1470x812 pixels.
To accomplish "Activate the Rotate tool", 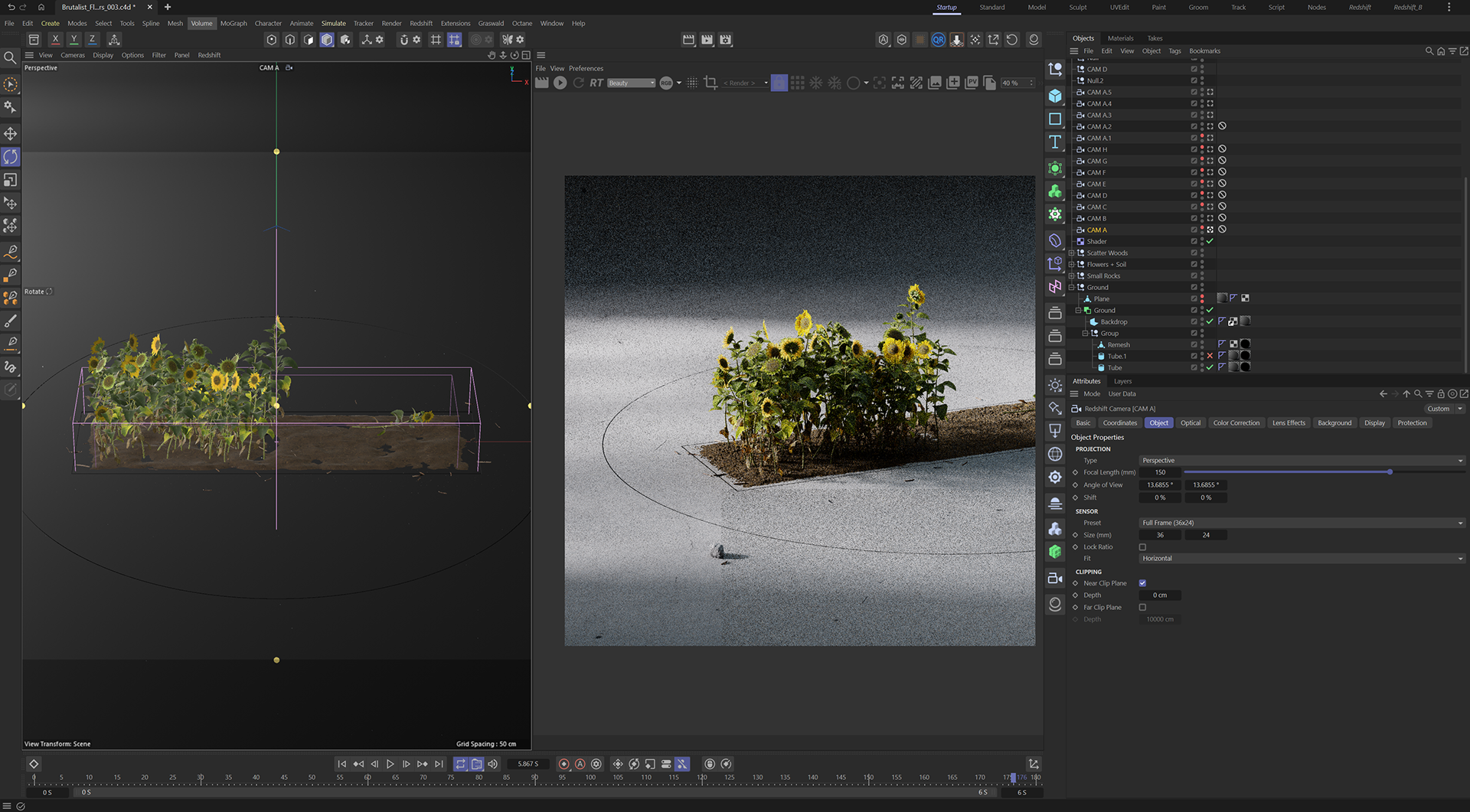I will point(11,157).
